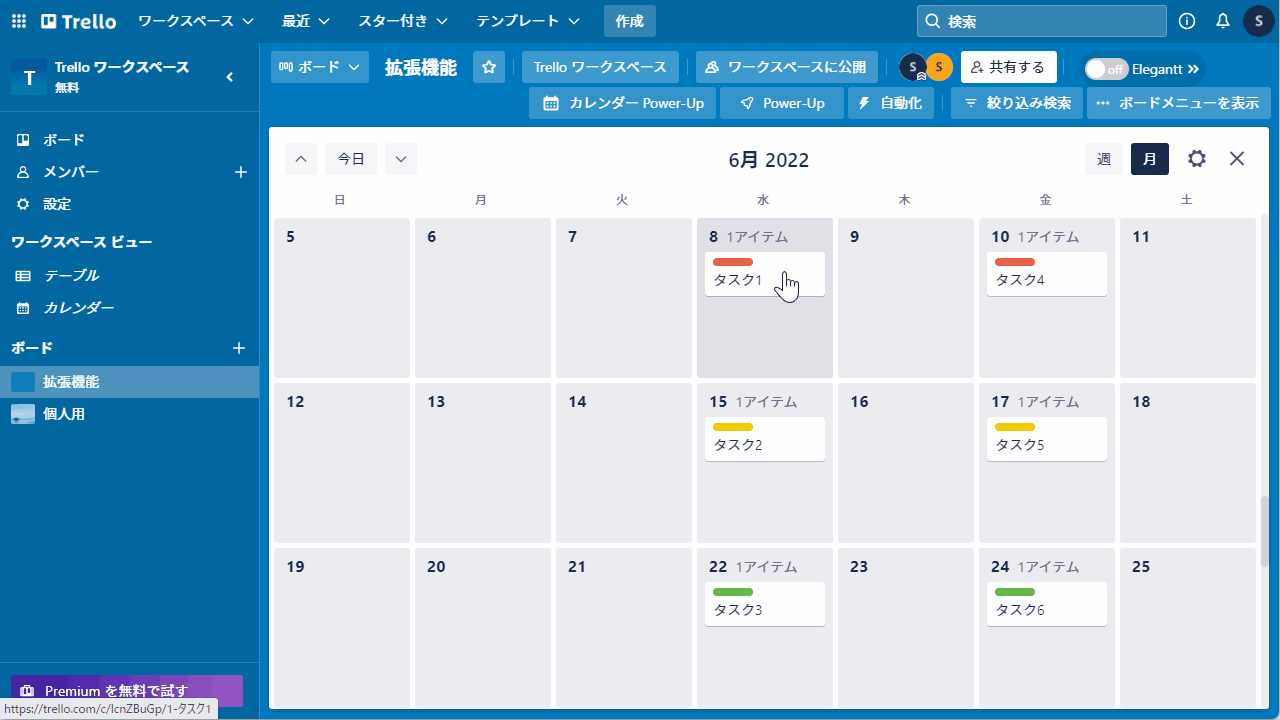1280x720 pixels.
Task: Expand the 最近 dropdown
Action: 306,21
